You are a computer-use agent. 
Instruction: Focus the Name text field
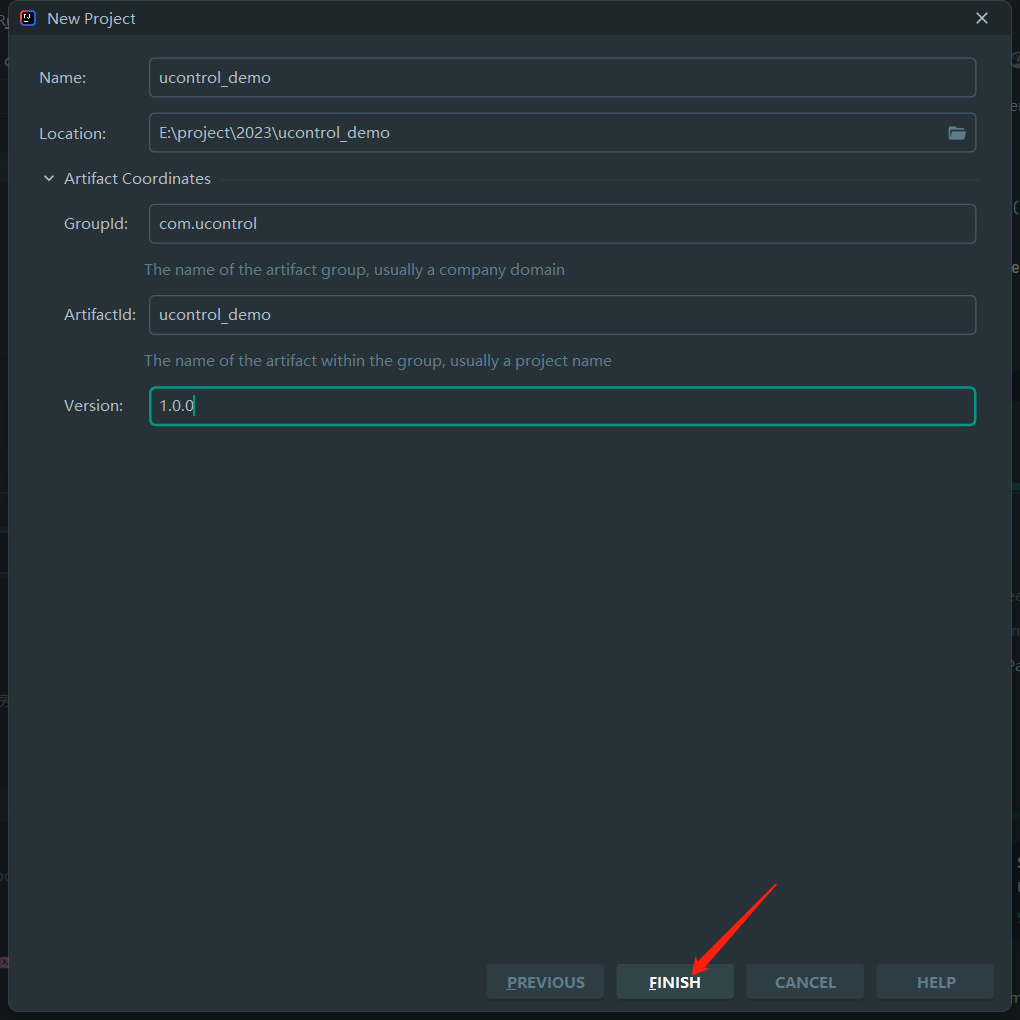pos(561,78)
